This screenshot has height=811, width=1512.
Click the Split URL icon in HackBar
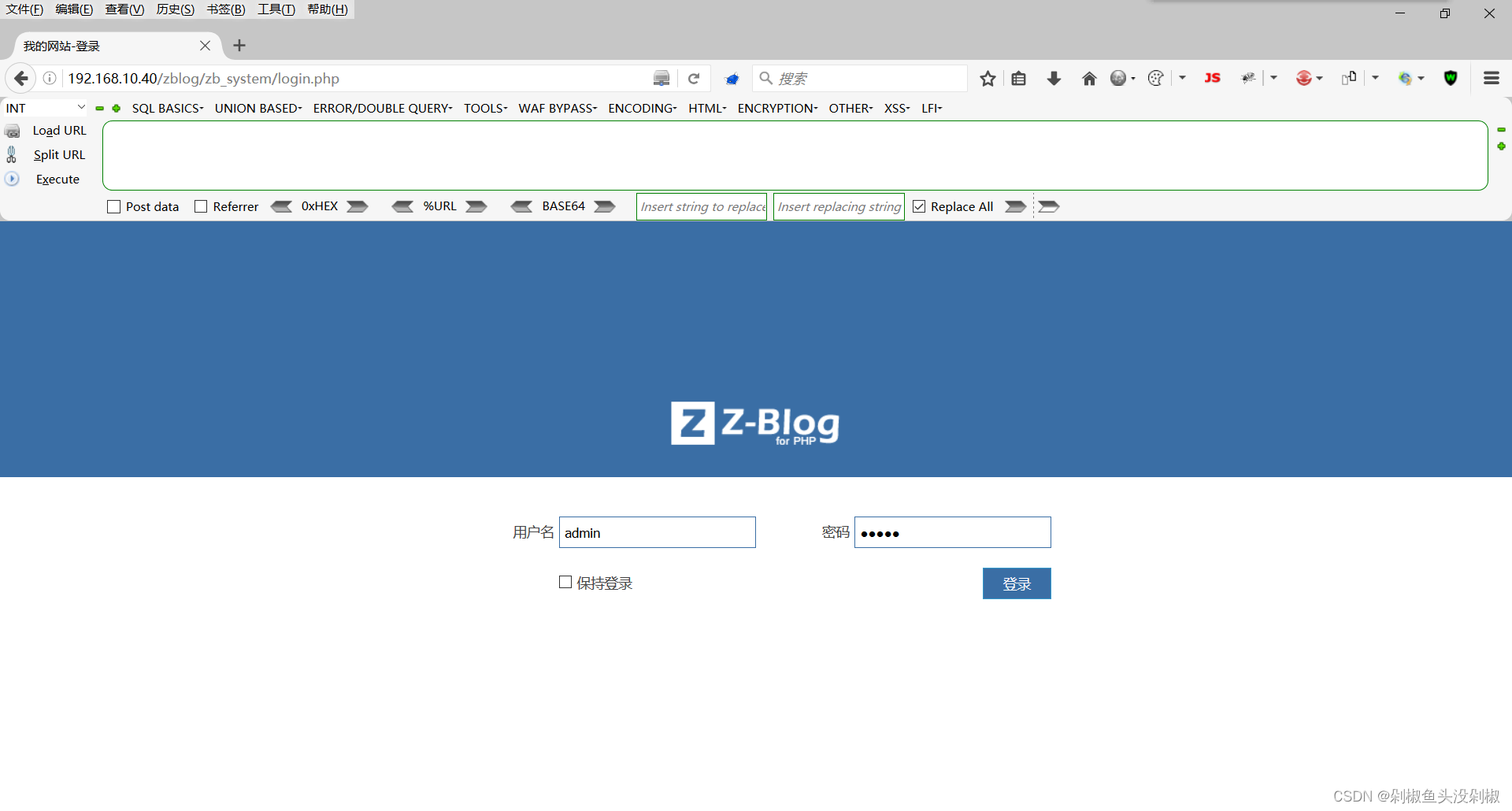tap(12, 154)
